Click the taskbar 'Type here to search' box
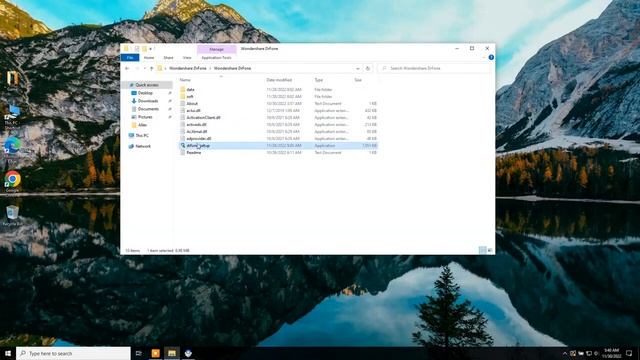 73,353
